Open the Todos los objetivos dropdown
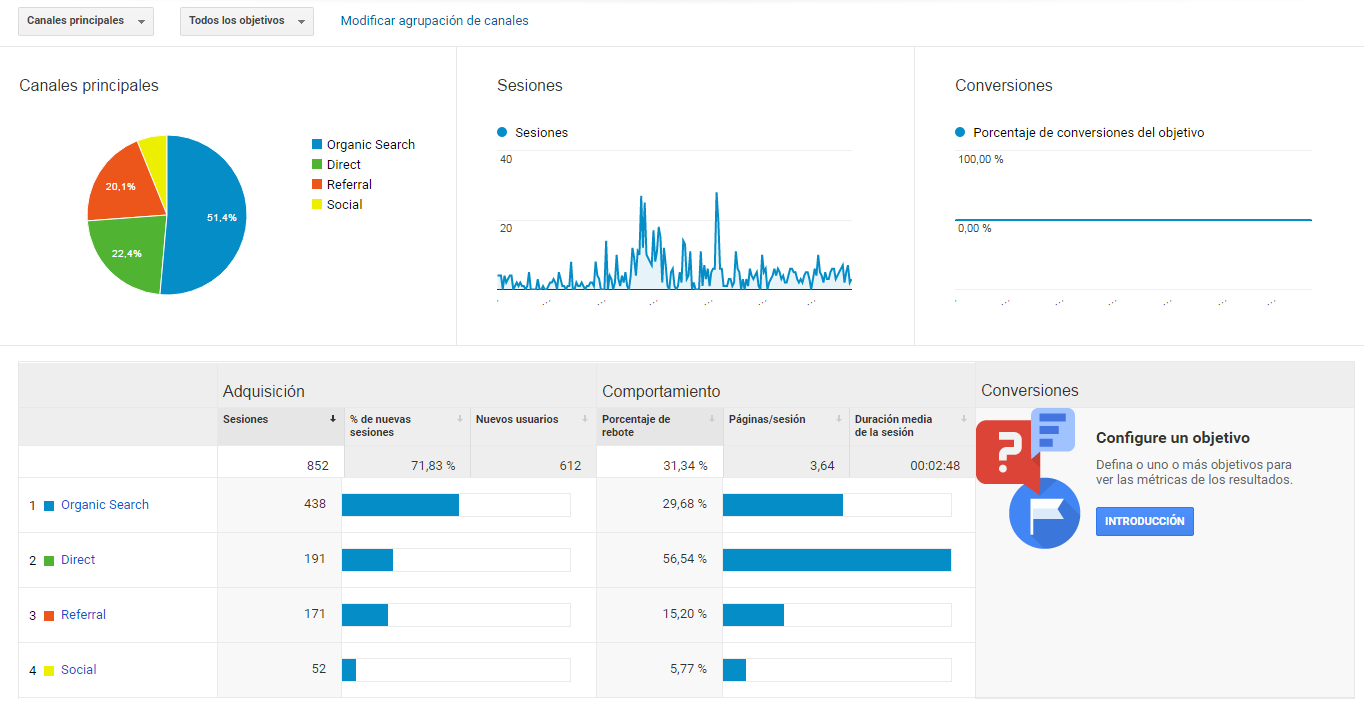Screen dimensions: 1364x722 pos(247,21)
